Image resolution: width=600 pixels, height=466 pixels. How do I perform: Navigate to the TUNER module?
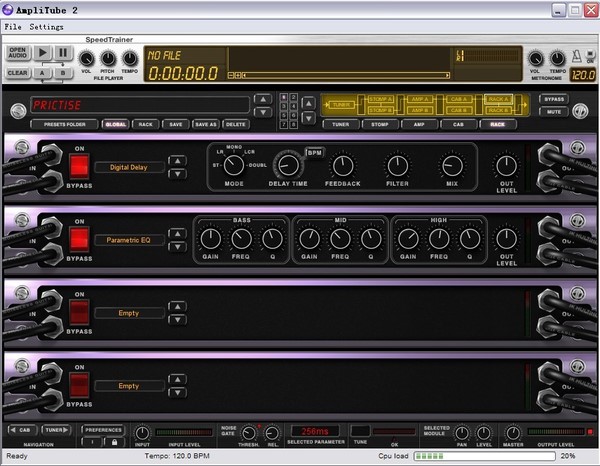[56, 430]
